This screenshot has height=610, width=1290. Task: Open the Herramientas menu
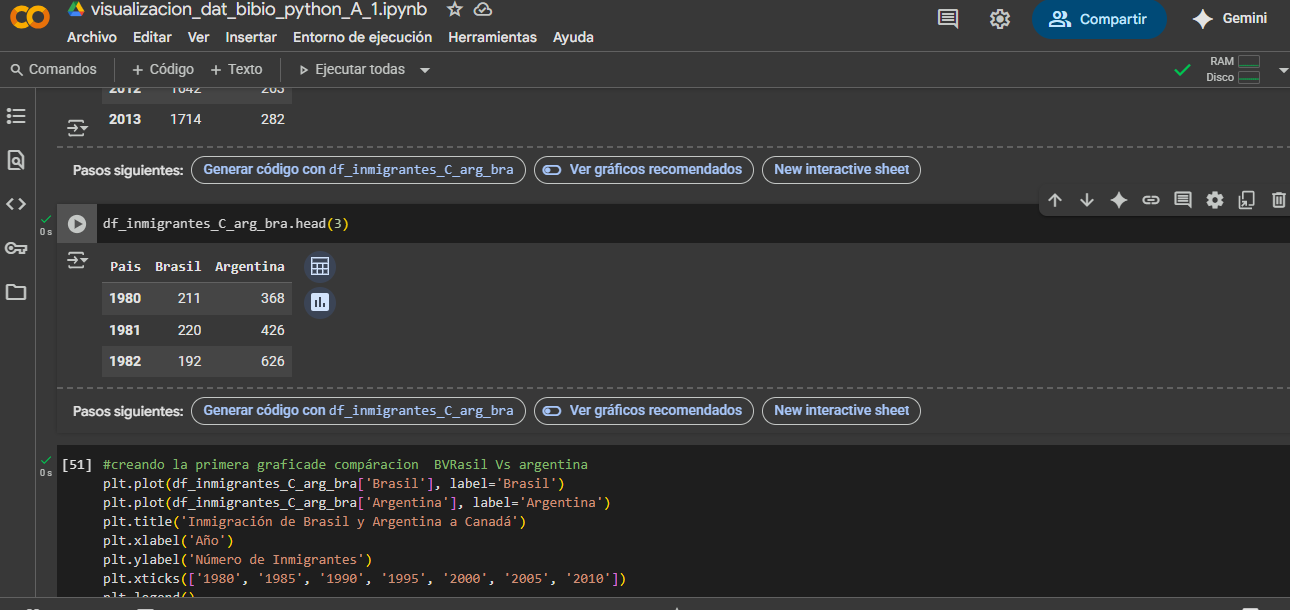point(492,37)
